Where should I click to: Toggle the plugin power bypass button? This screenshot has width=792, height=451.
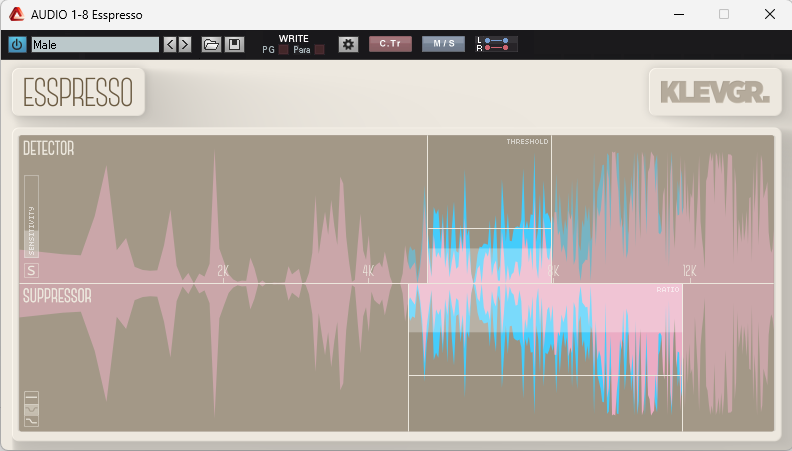coord(17,44)
